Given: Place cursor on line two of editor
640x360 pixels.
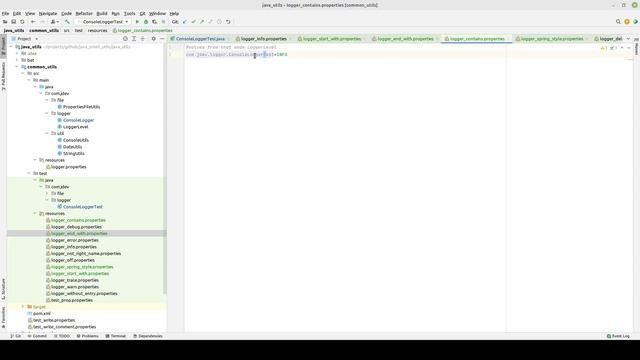Looking at the screenshot, I should click(x=408, y=54).
